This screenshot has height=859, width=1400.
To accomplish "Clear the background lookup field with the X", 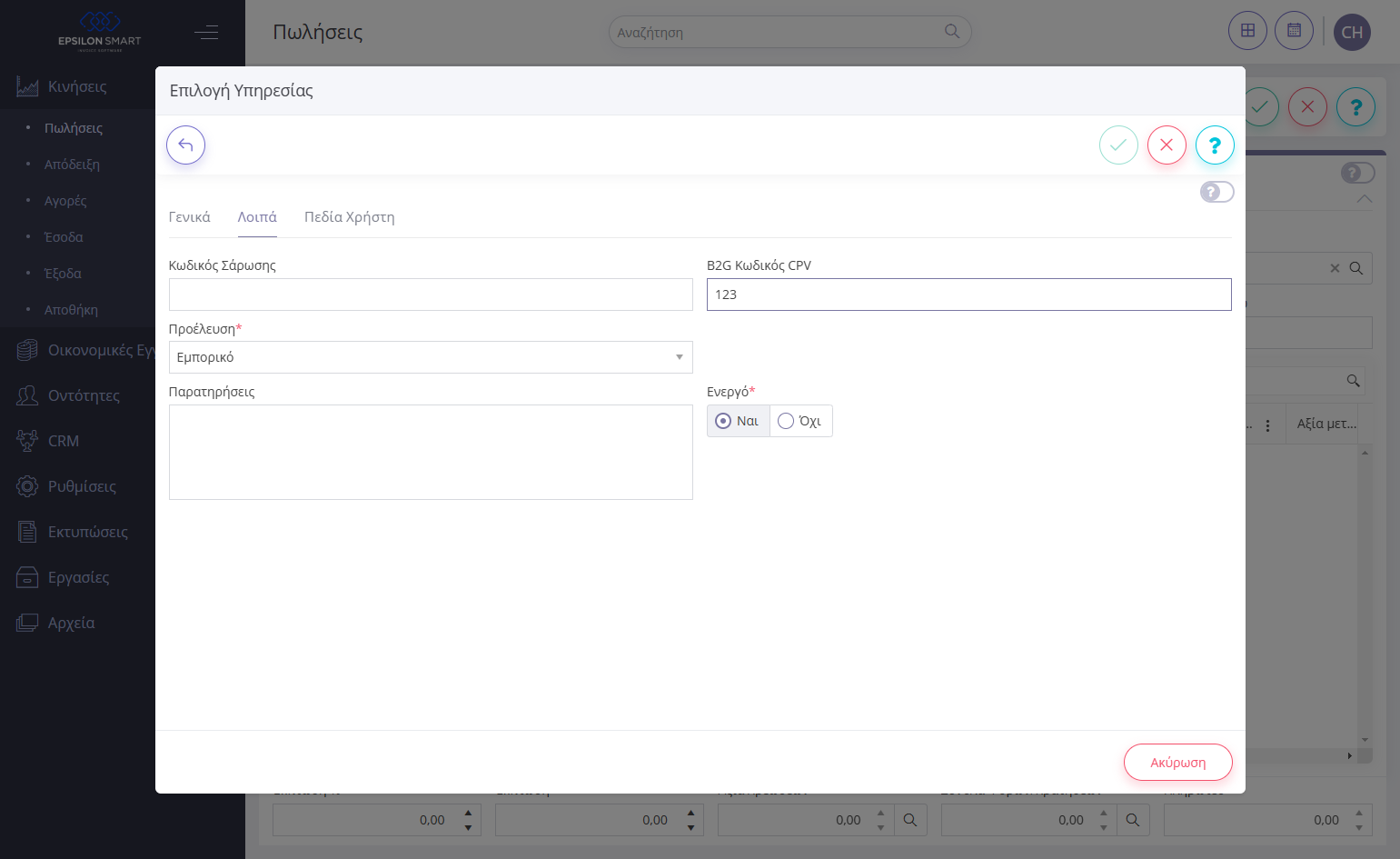I will [x=1335, y=268].
